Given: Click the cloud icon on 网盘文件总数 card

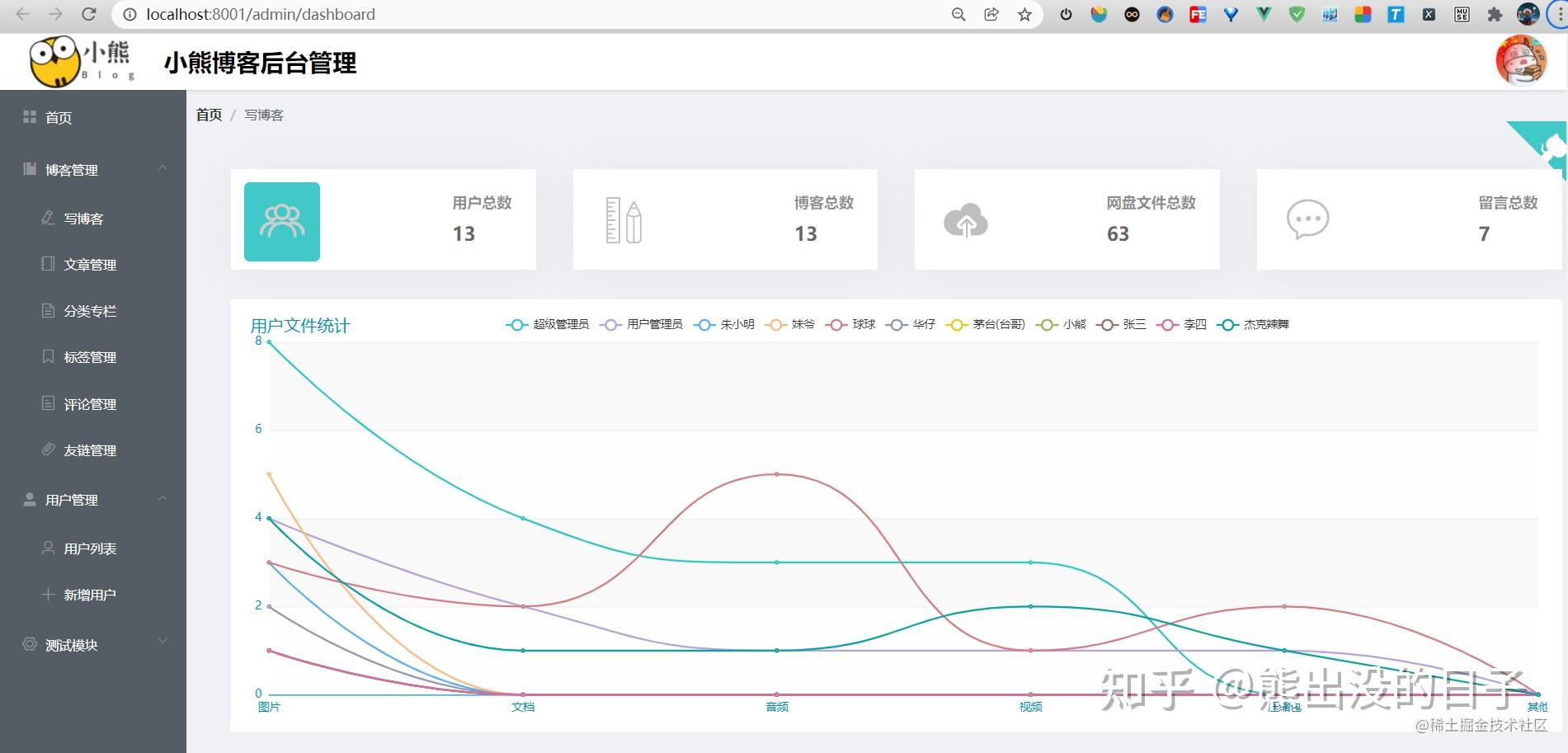Looking at the screenshot, I should pos(963,219).
